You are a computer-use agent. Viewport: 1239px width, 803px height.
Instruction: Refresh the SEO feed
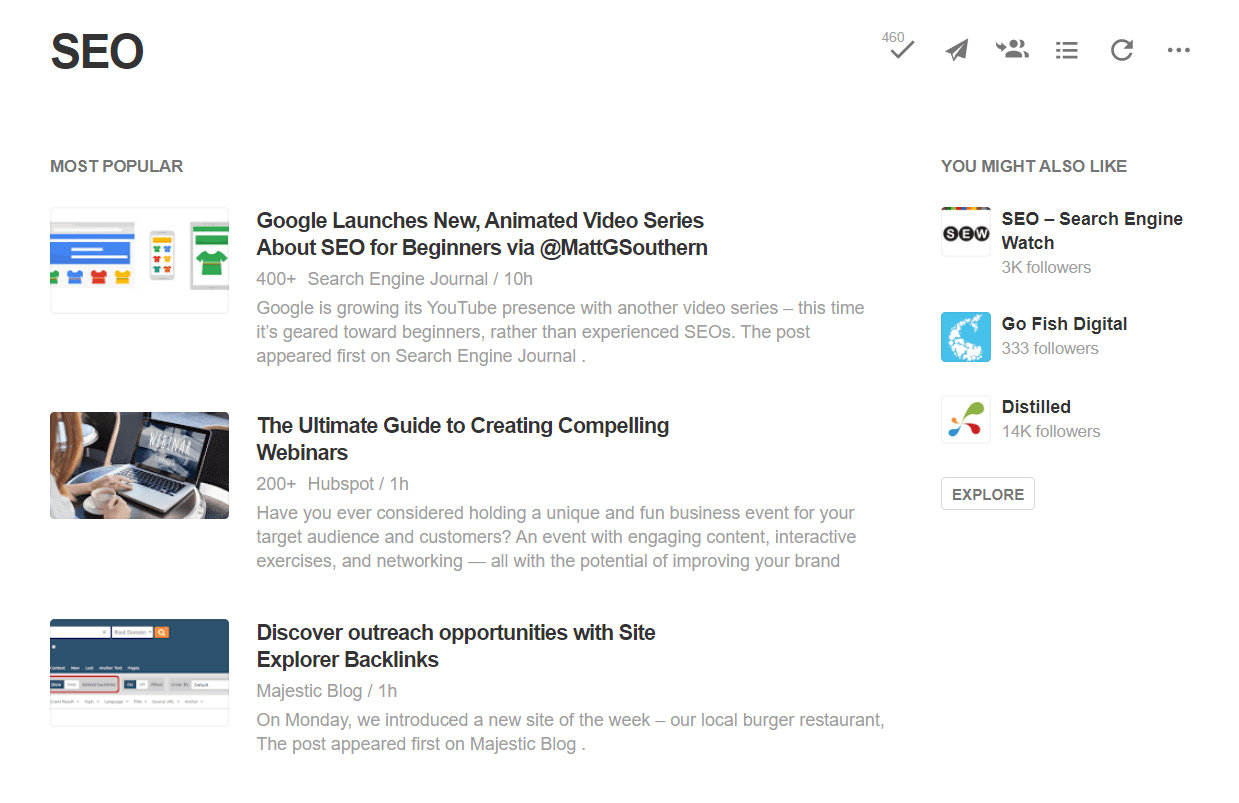(x=1121, y=50)
